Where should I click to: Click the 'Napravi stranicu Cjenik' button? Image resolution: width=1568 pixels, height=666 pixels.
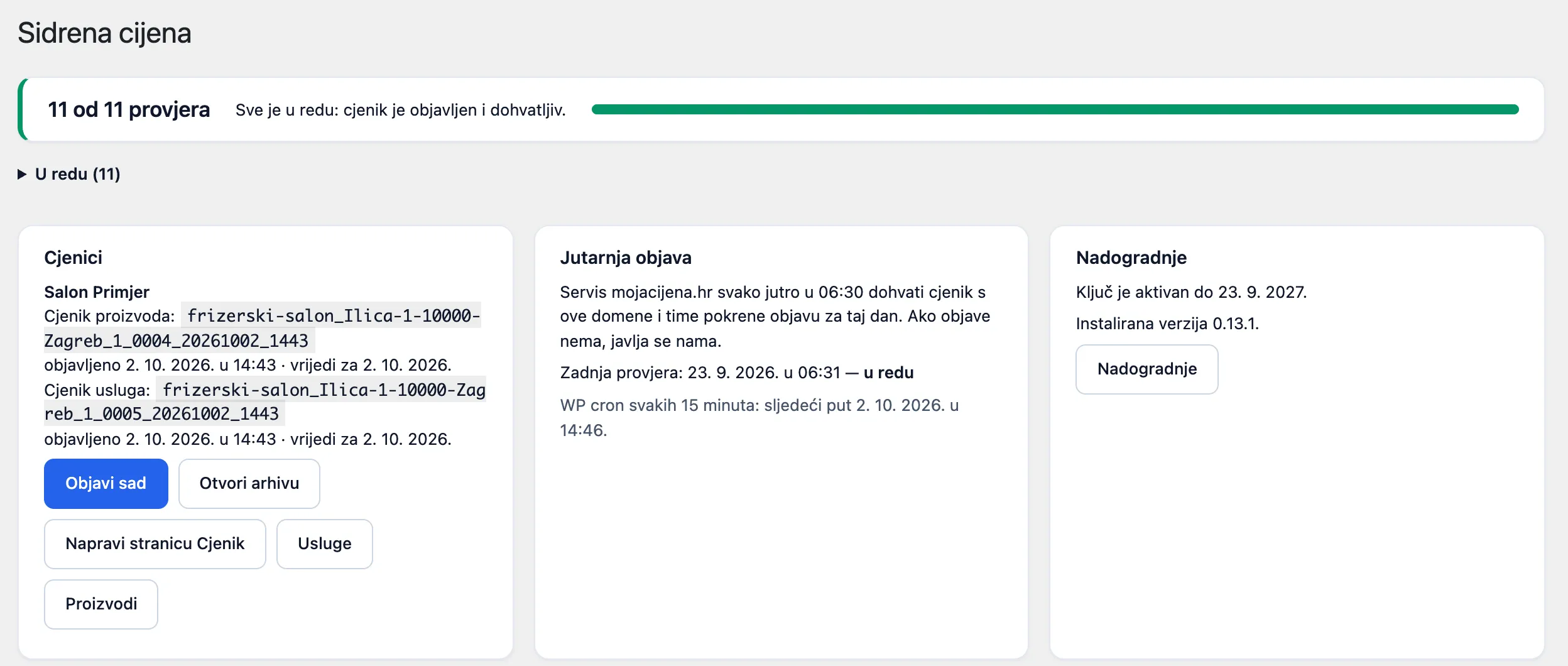point(155,543)
